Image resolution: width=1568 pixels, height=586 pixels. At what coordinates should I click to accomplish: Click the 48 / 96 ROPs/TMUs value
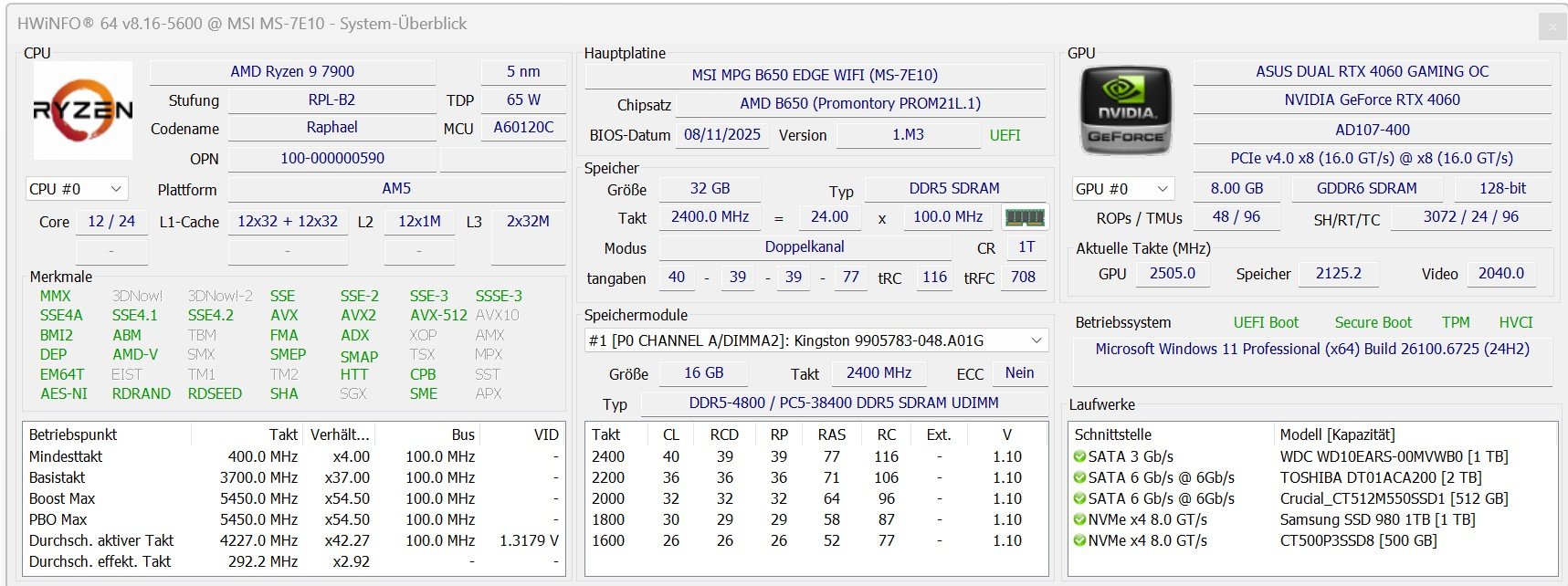click(1236, 217)
